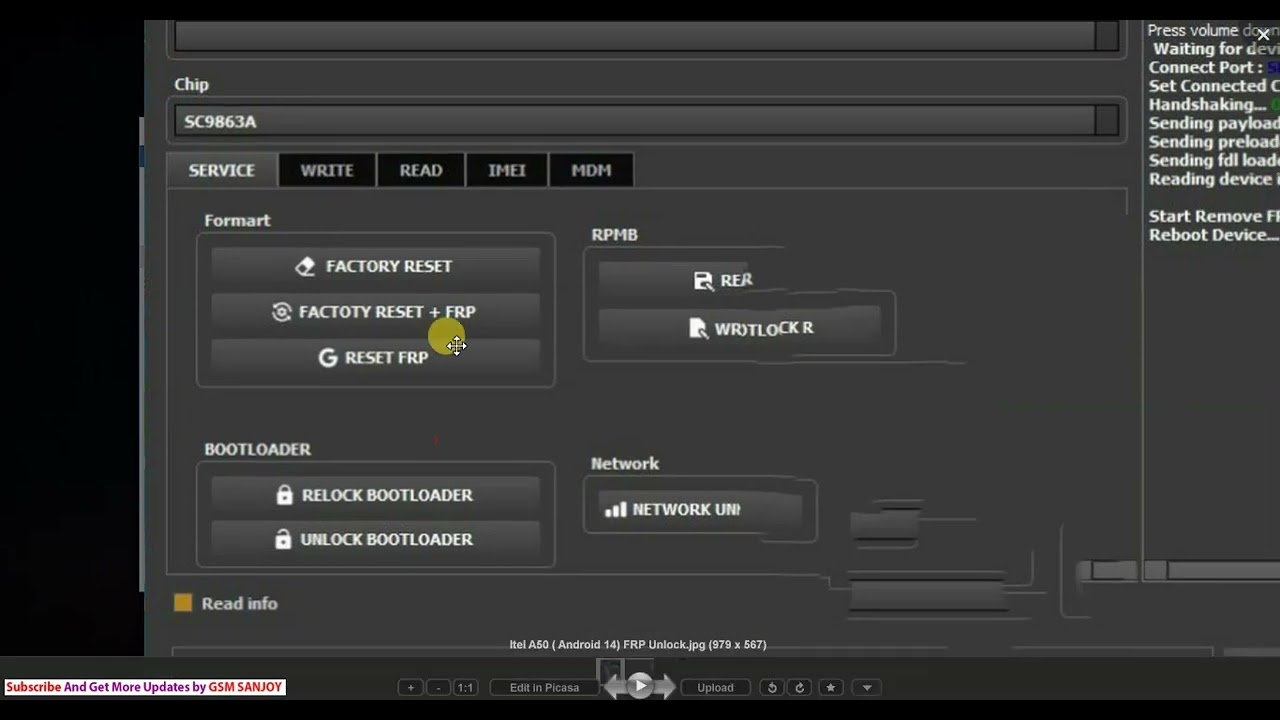The height and width of the screenshot is (720, 1280).
Task: Click the 'Reboot Device...' log line
Action: coord(1213,235)
